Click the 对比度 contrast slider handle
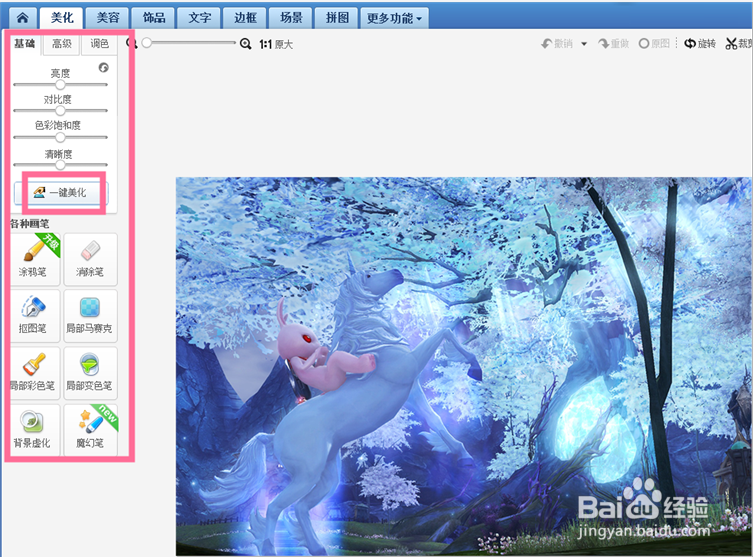The image size is (753, 557). (60, 111)
